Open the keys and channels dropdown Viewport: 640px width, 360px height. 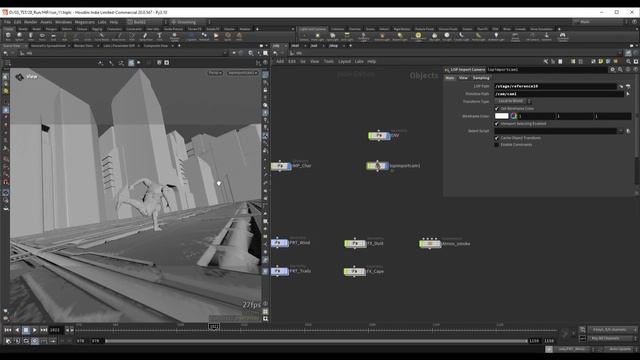pos(612,330)
